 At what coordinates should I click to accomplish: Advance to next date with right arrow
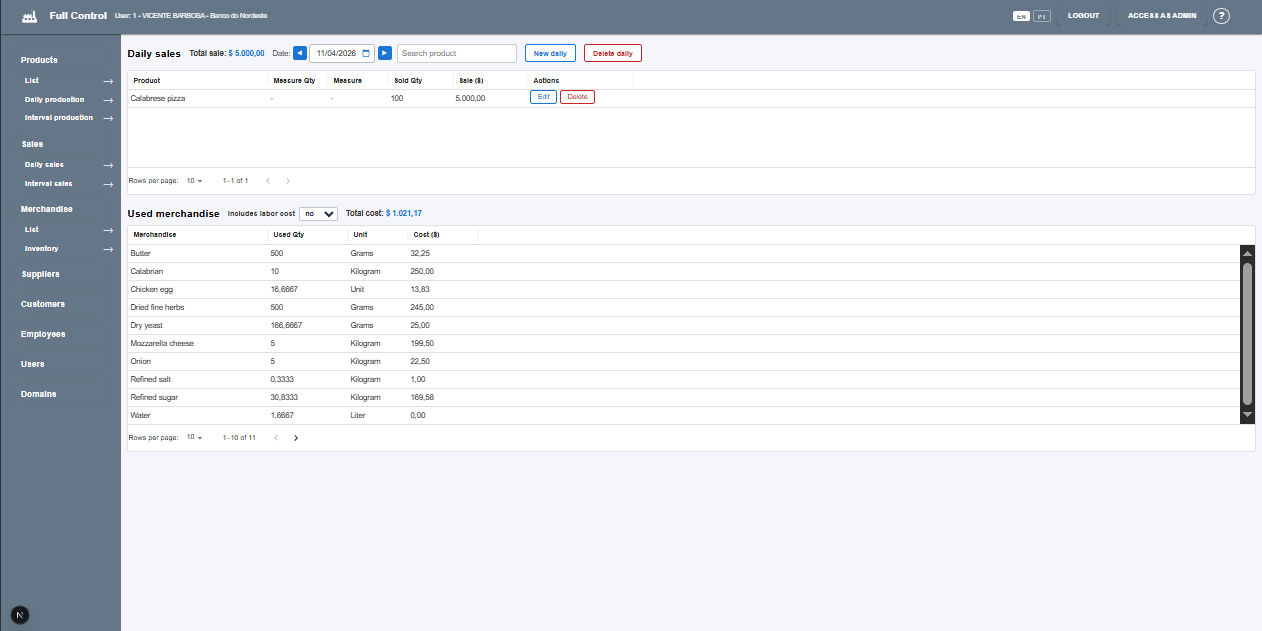(x=385, y=53)
